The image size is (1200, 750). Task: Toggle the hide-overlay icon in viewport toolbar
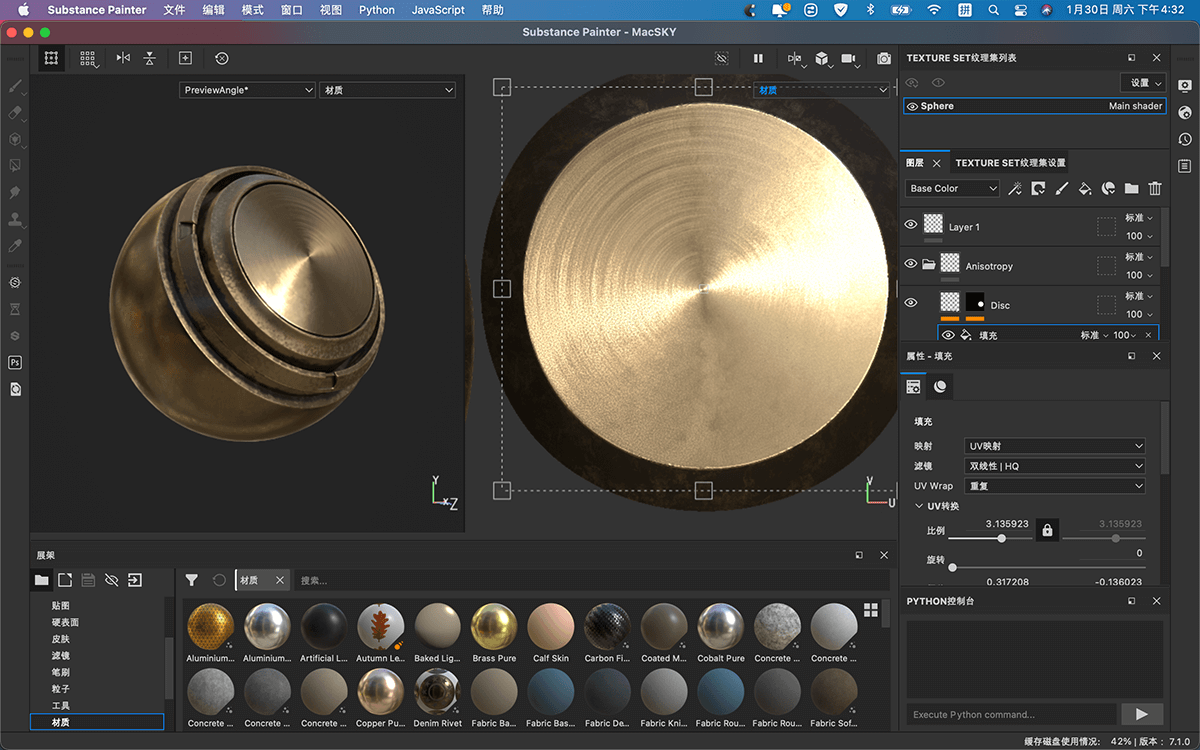[x=722, y=59]
